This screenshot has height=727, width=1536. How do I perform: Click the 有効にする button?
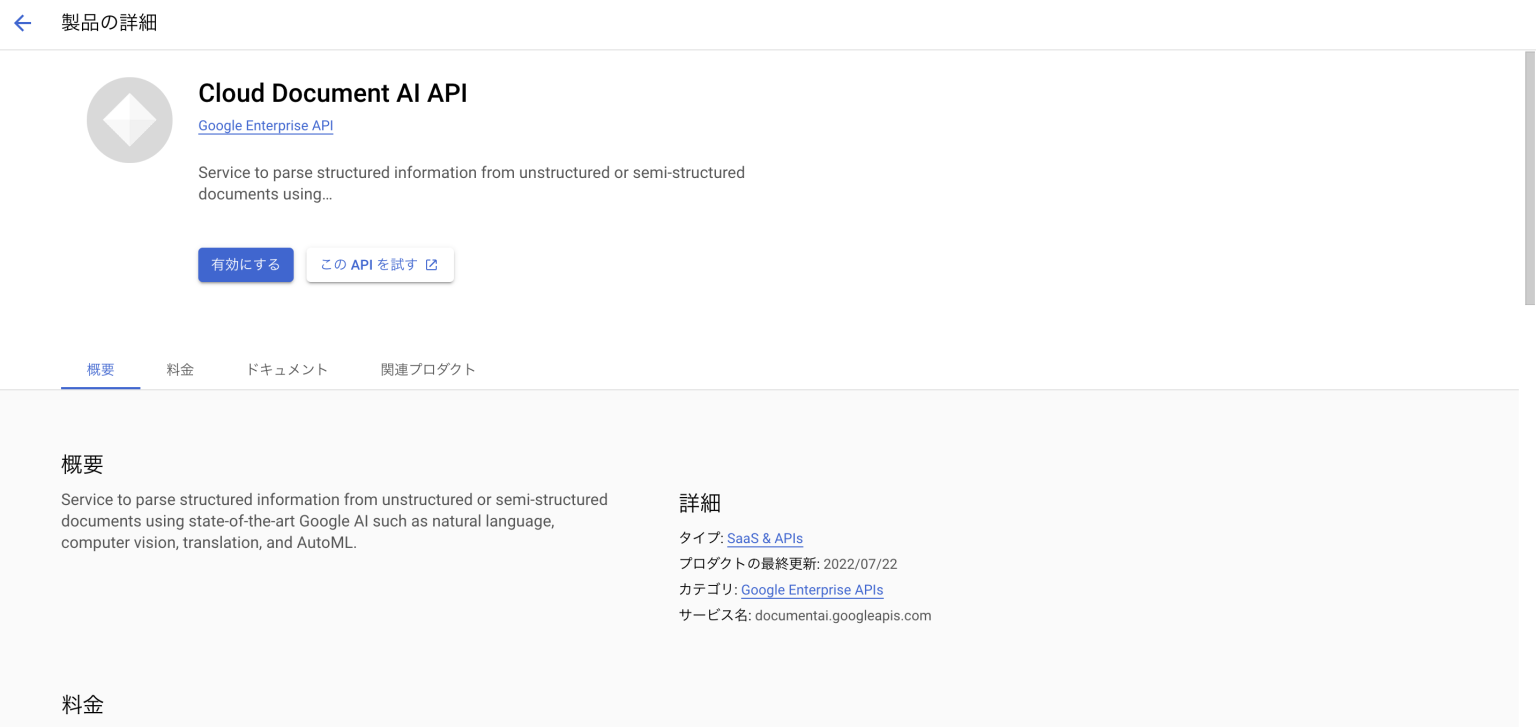click(245, 264)
